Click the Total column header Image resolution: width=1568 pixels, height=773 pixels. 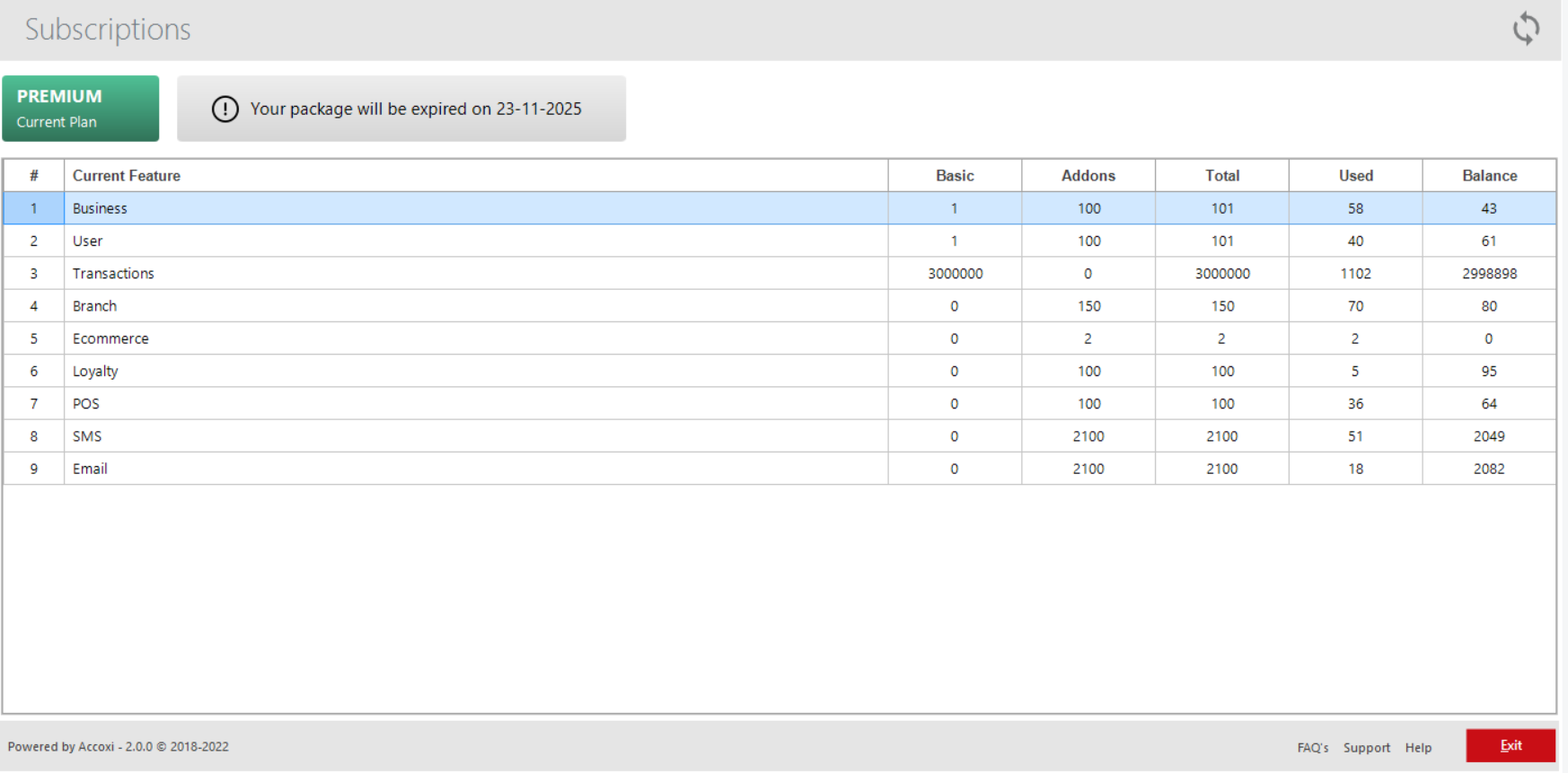click(1222, 176)
